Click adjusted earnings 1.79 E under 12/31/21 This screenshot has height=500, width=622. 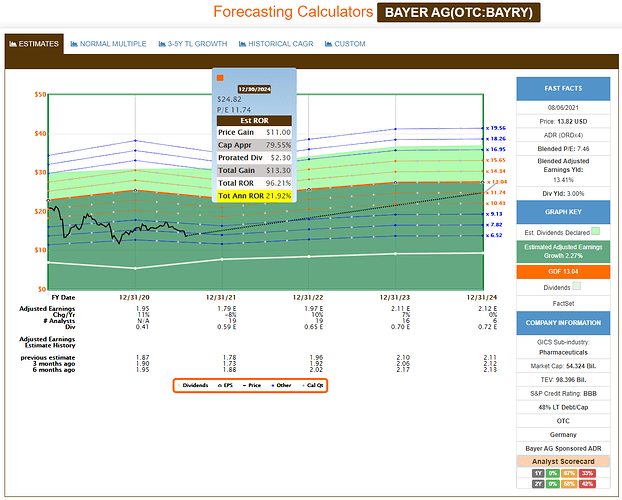(x=227, y=308)
